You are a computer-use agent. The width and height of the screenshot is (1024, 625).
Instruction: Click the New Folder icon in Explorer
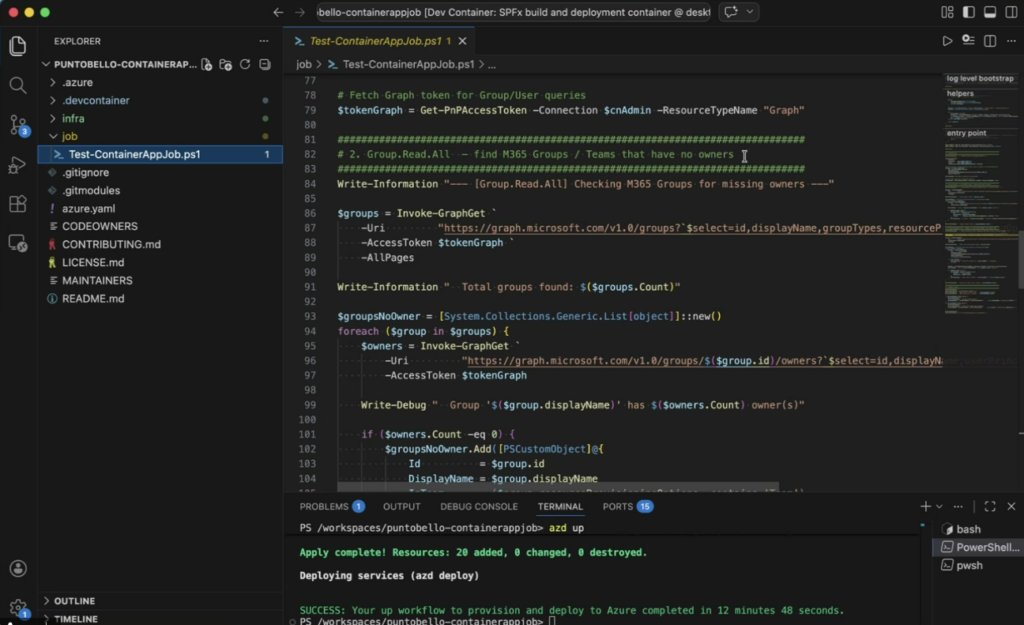[226, 64]
